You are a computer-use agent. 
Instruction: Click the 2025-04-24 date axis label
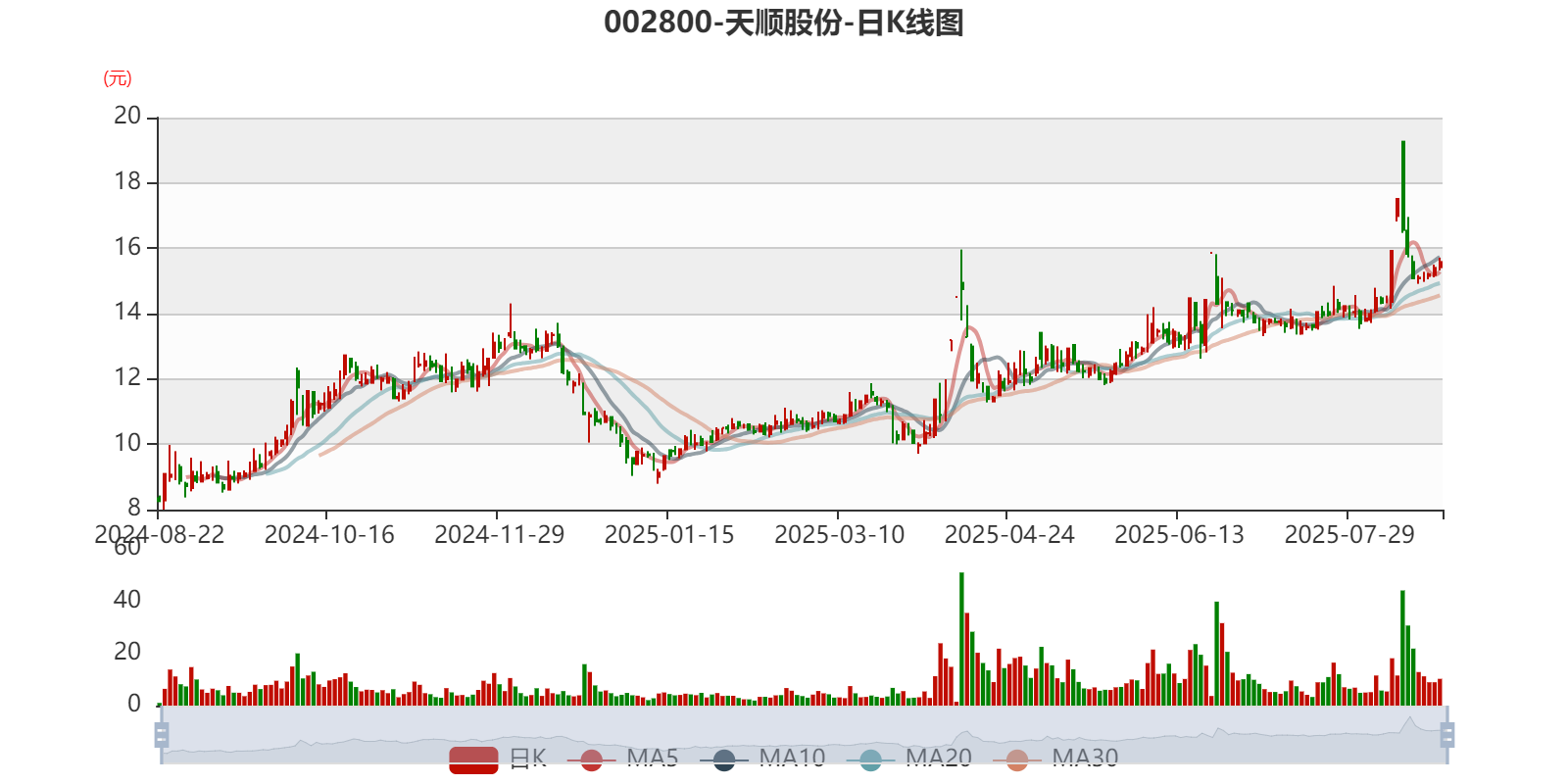click(1009, 535)
